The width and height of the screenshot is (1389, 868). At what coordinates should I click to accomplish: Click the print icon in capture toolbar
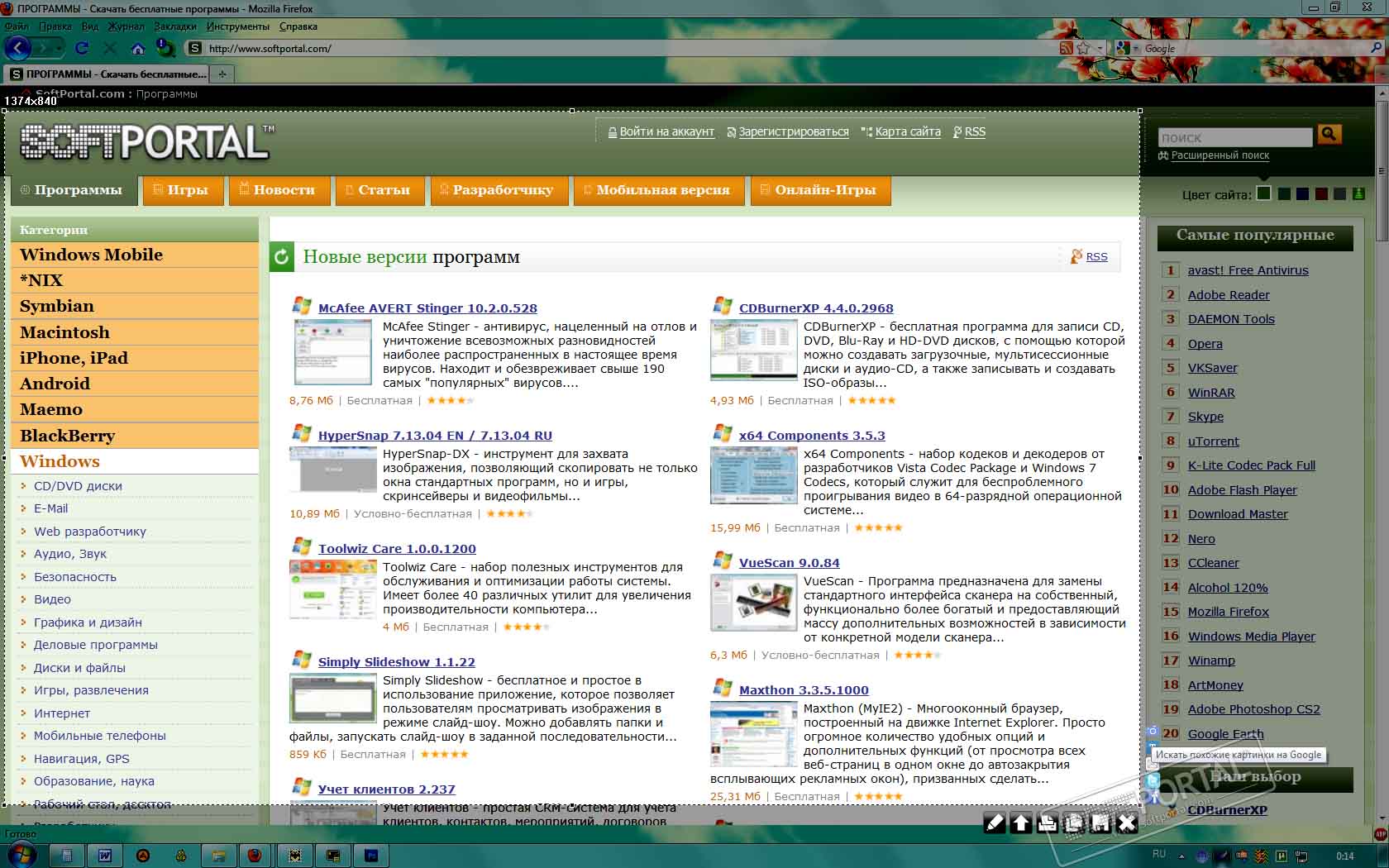[x=1048, y=823]
